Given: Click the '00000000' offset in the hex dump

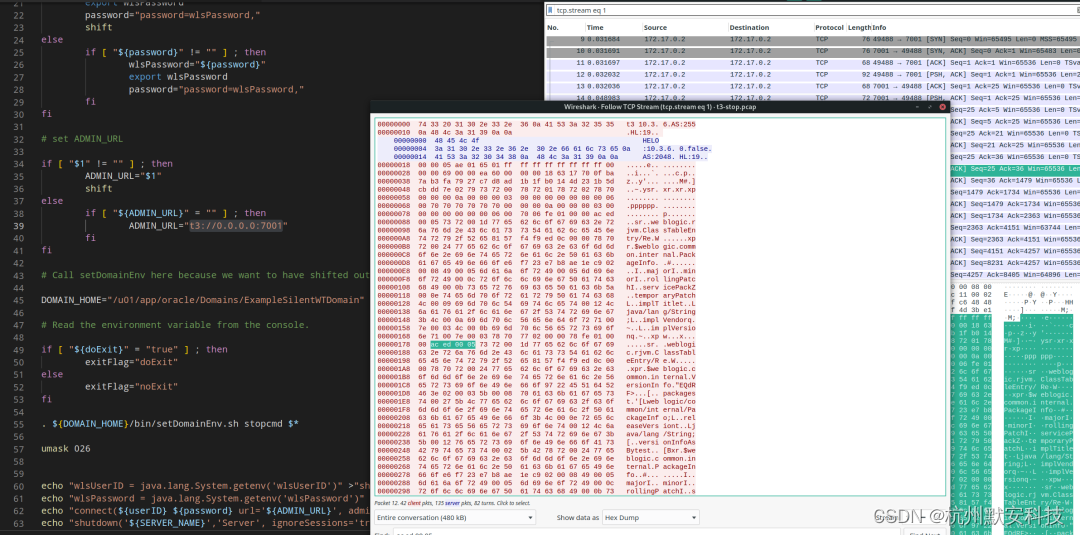Looking at the screenshot, I should (x=393, y=123).
